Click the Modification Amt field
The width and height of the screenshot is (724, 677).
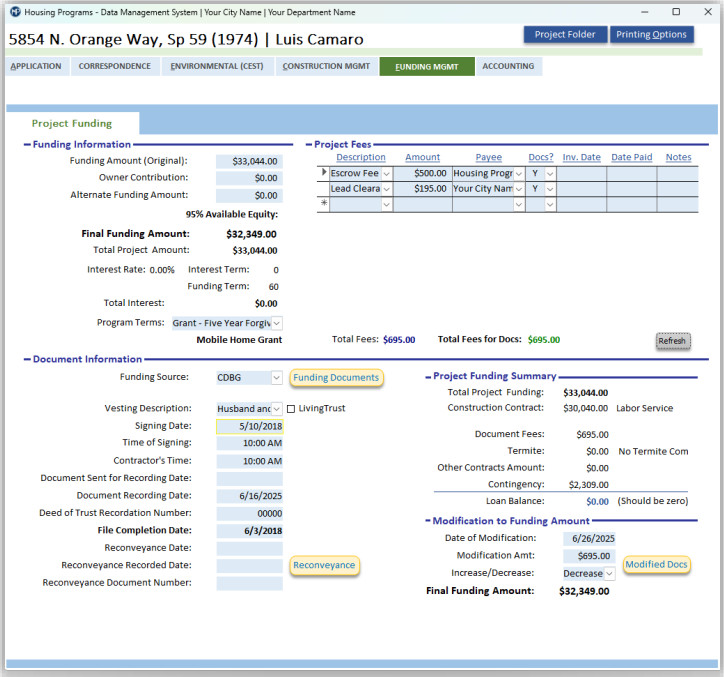pyautogui.click(x=589, y=556)
